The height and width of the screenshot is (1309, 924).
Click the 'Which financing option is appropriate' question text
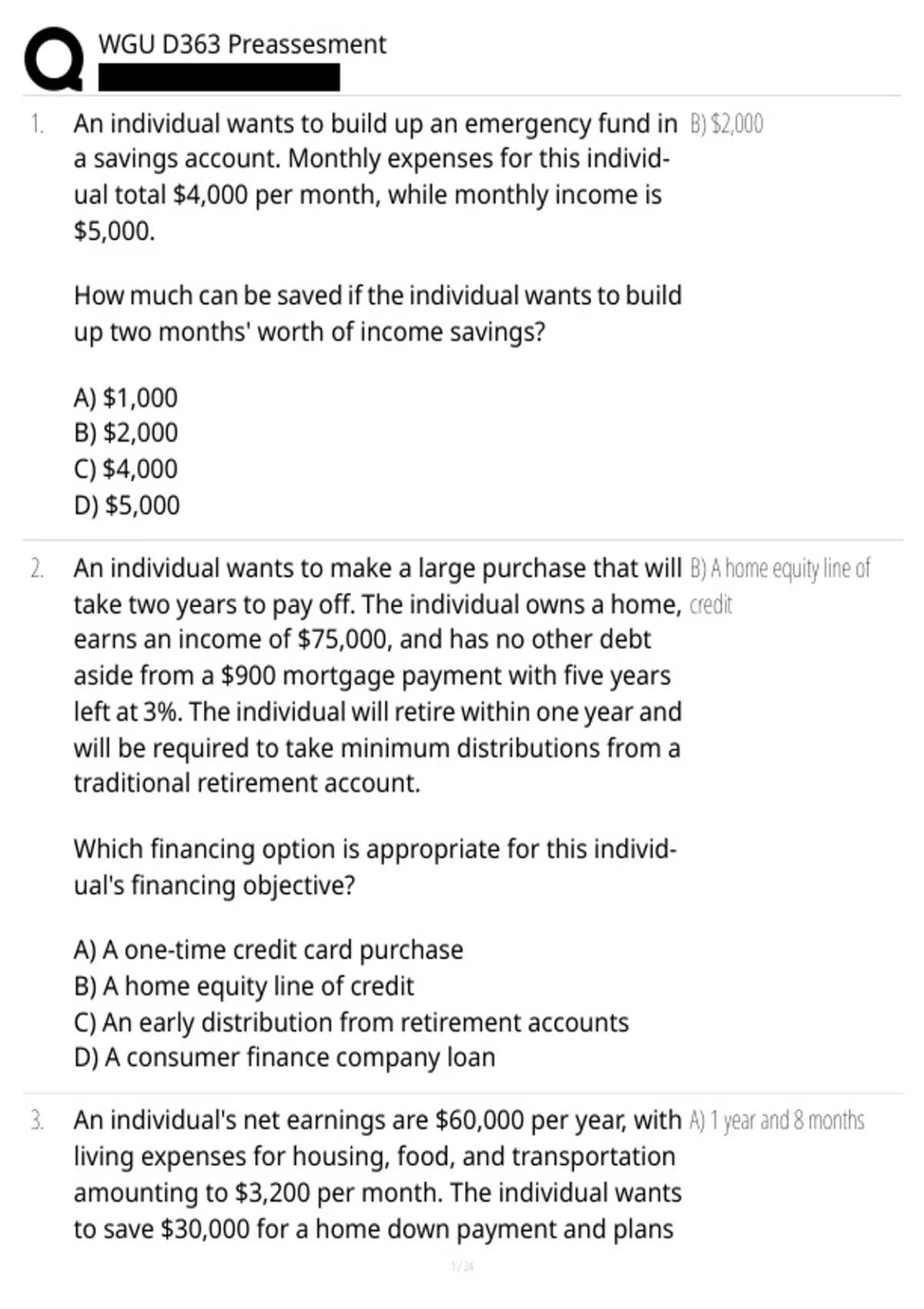tap(375, 867)
